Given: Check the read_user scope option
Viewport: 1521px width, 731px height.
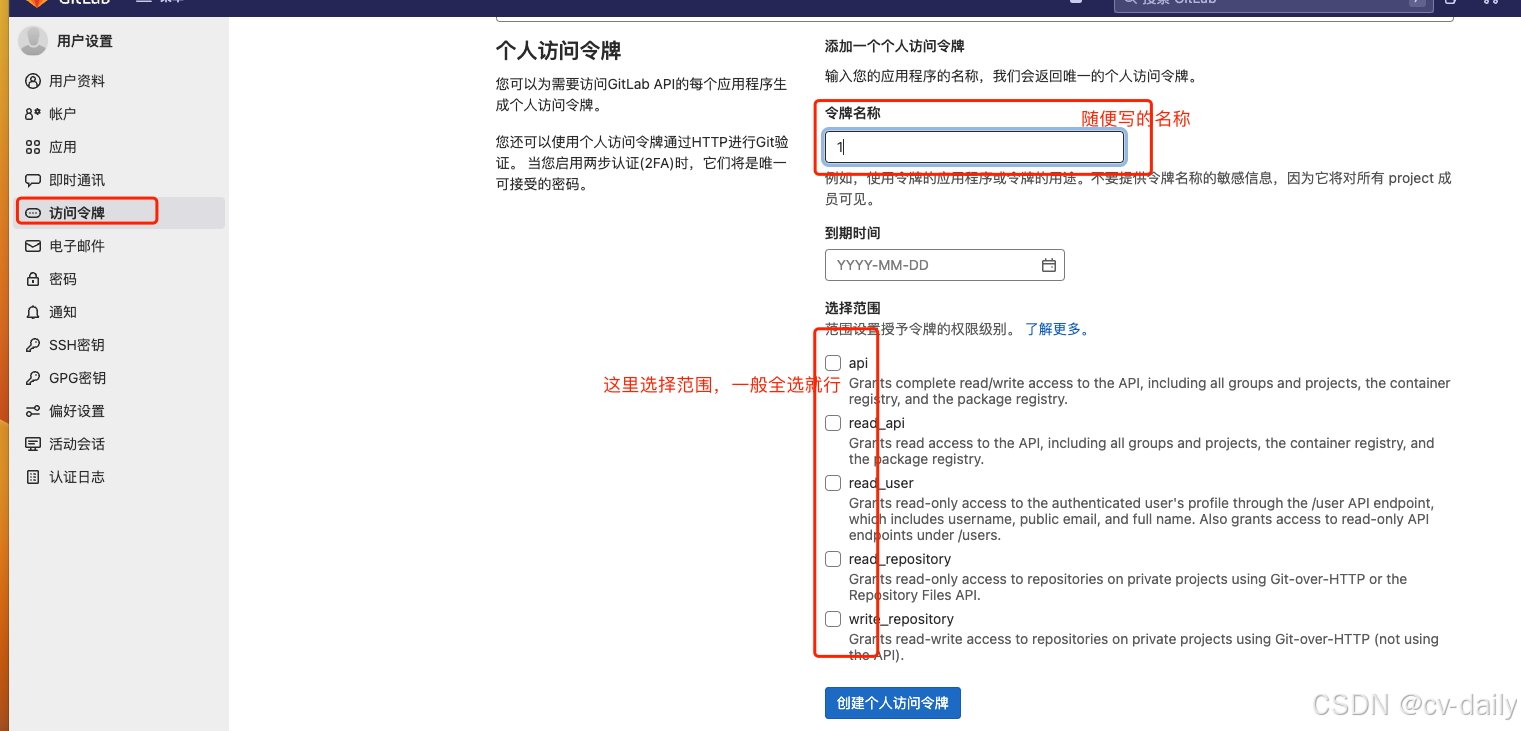Looking at the screenshot, I should (x=833, y=483).
